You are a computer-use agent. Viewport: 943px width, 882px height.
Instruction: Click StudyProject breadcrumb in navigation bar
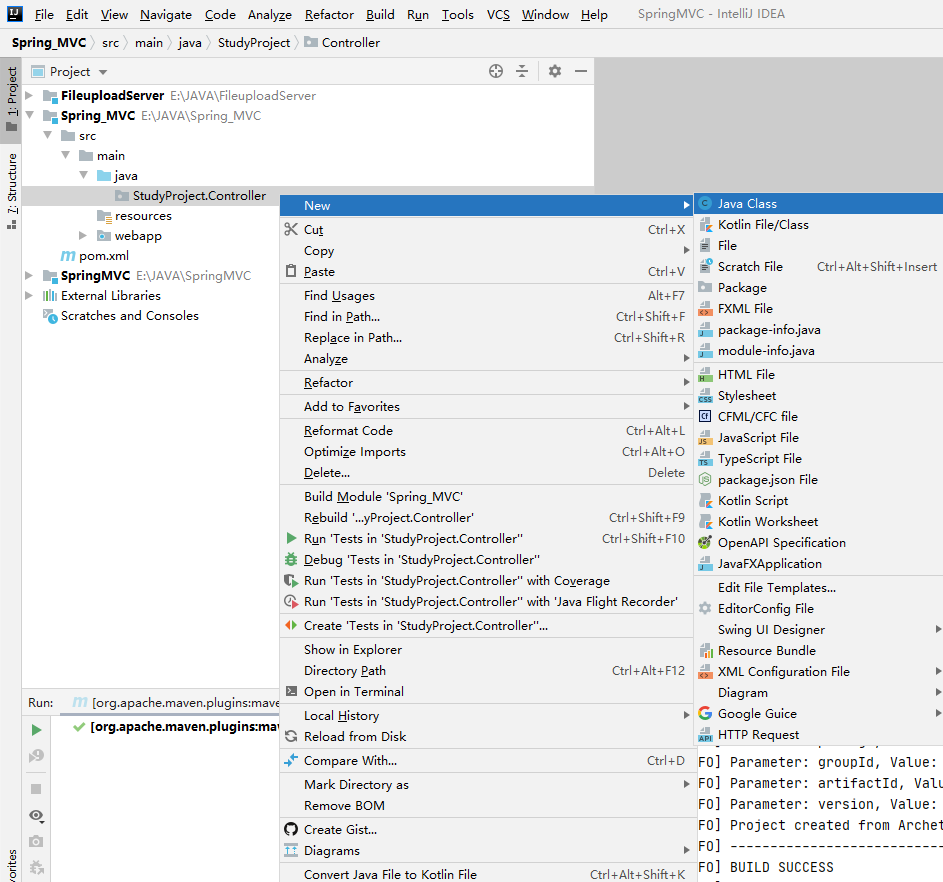point(254,43)
